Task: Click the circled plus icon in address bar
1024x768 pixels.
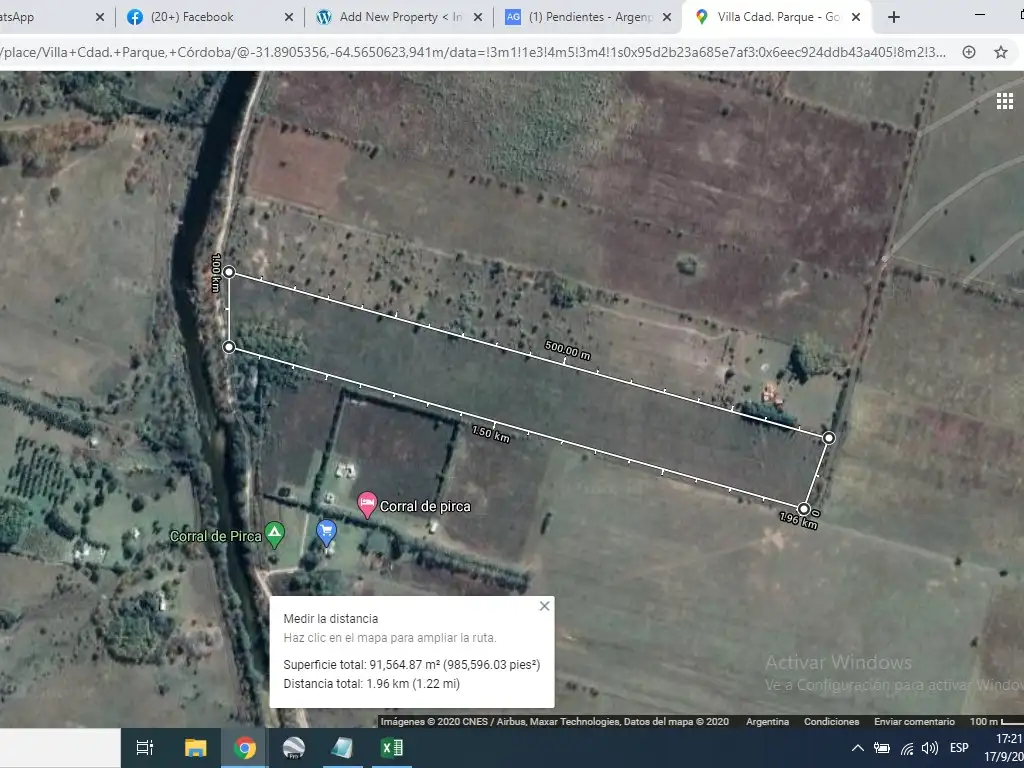Action: (x=969, y=52)
